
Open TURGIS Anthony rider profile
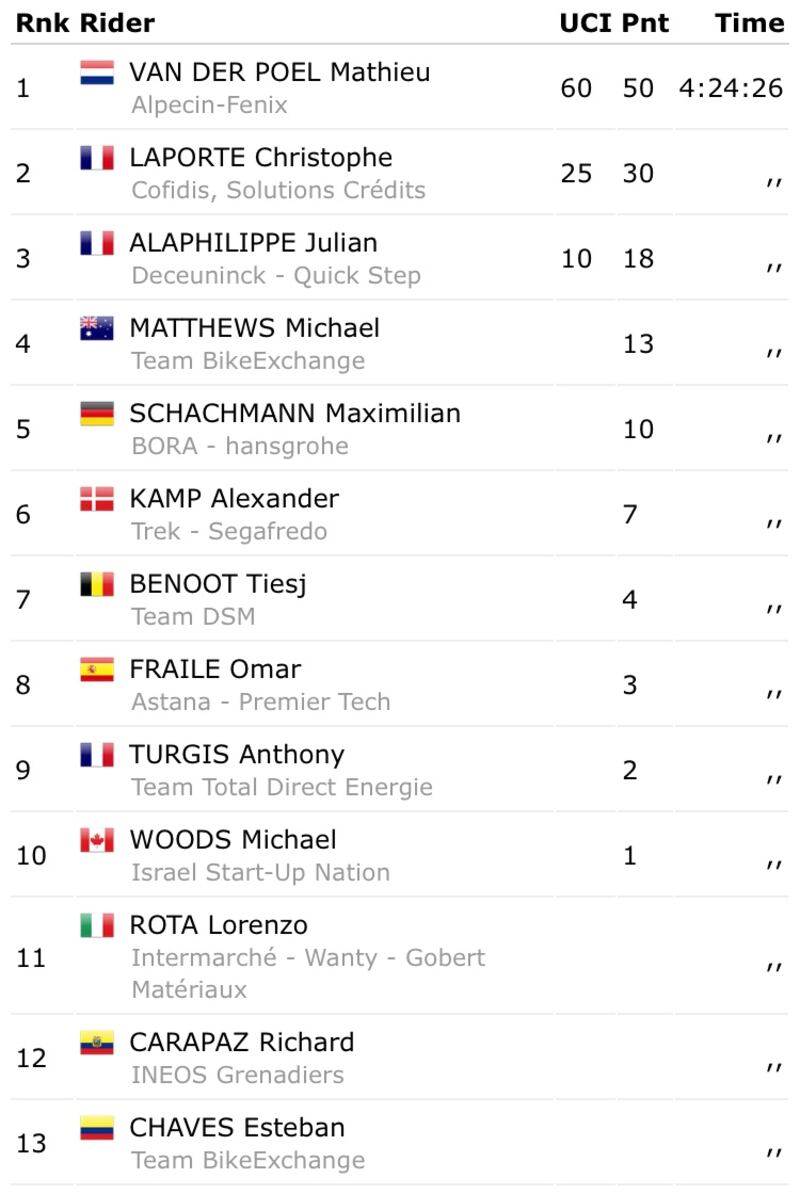[237, 755]
